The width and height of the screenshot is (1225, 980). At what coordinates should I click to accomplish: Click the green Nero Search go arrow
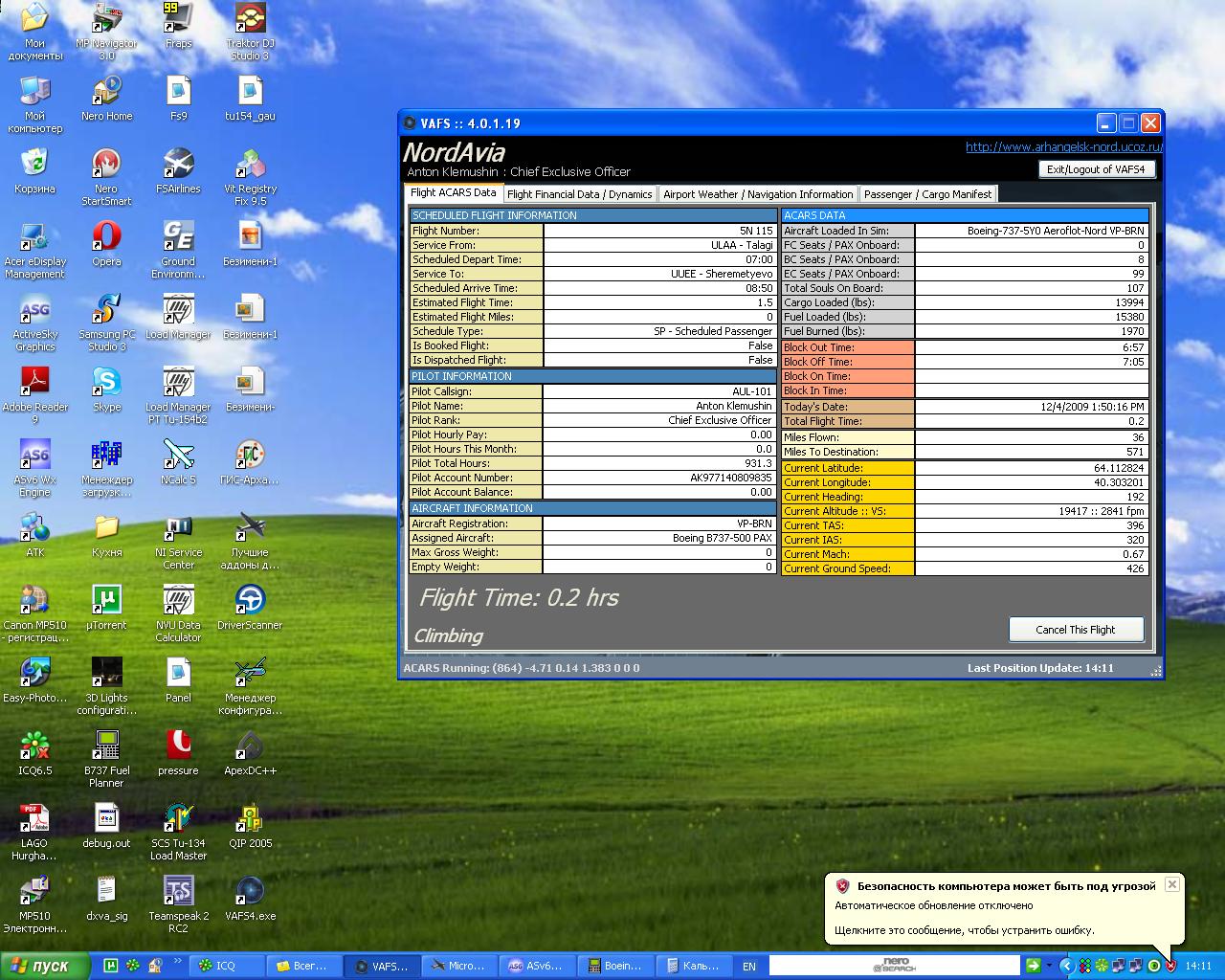click(x=1033, y=967)
